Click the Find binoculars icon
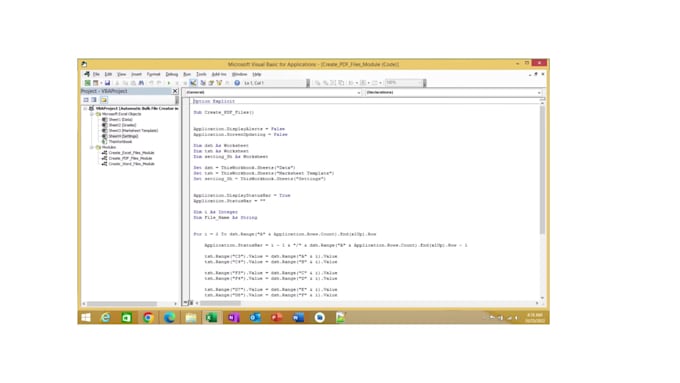 pos(141,83)
